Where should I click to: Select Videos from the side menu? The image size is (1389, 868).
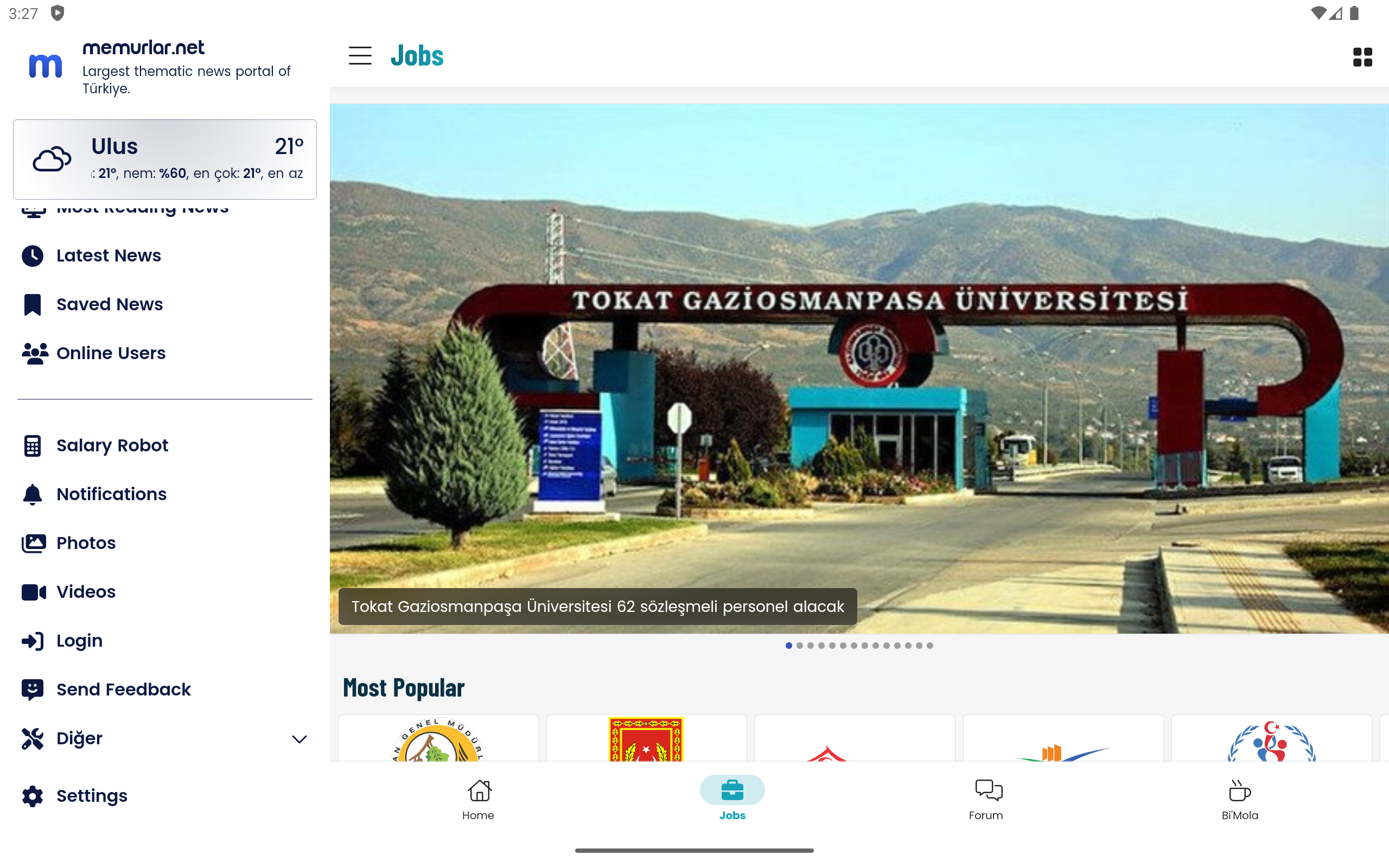[x=165, y=592]
